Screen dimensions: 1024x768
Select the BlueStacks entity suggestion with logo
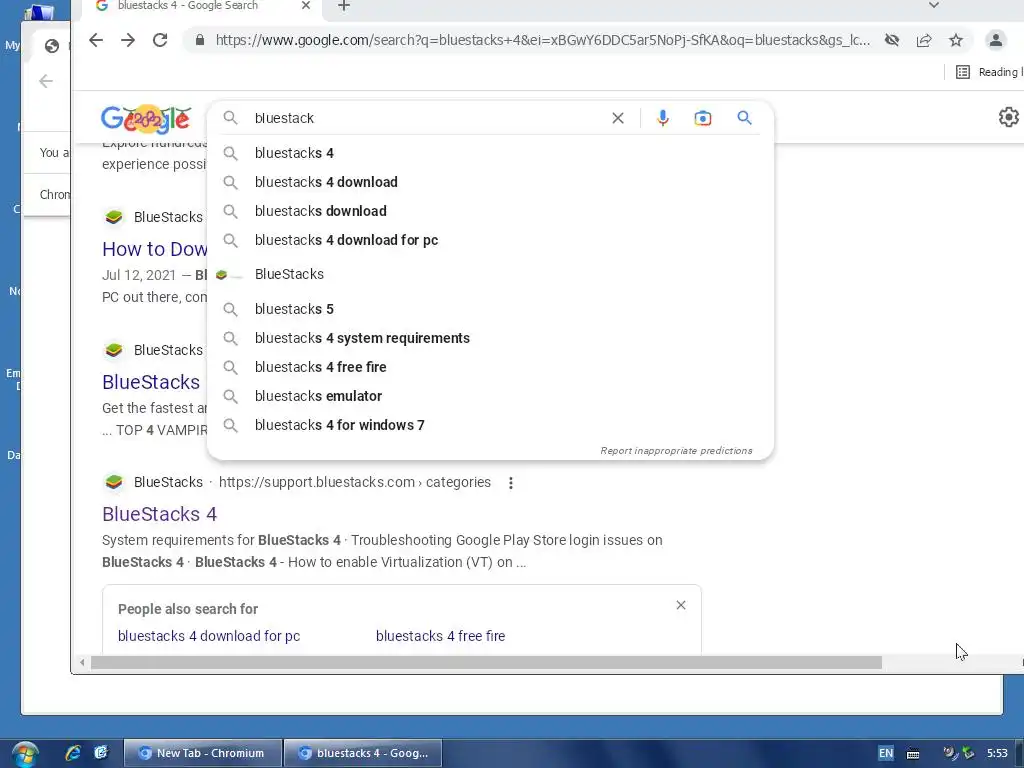490,274
